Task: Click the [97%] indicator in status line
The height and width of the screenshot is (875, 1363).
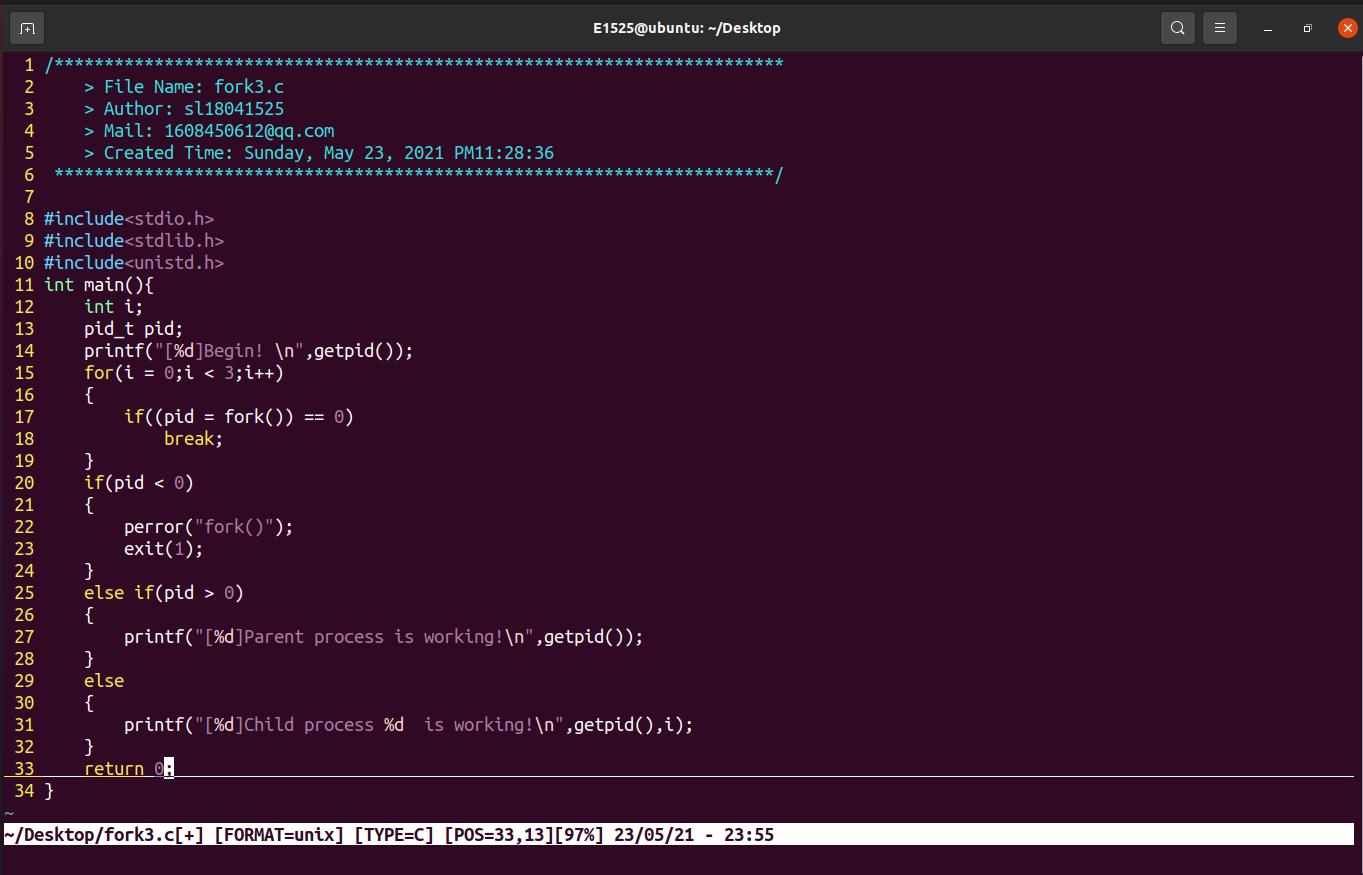Action: (579, 835)
